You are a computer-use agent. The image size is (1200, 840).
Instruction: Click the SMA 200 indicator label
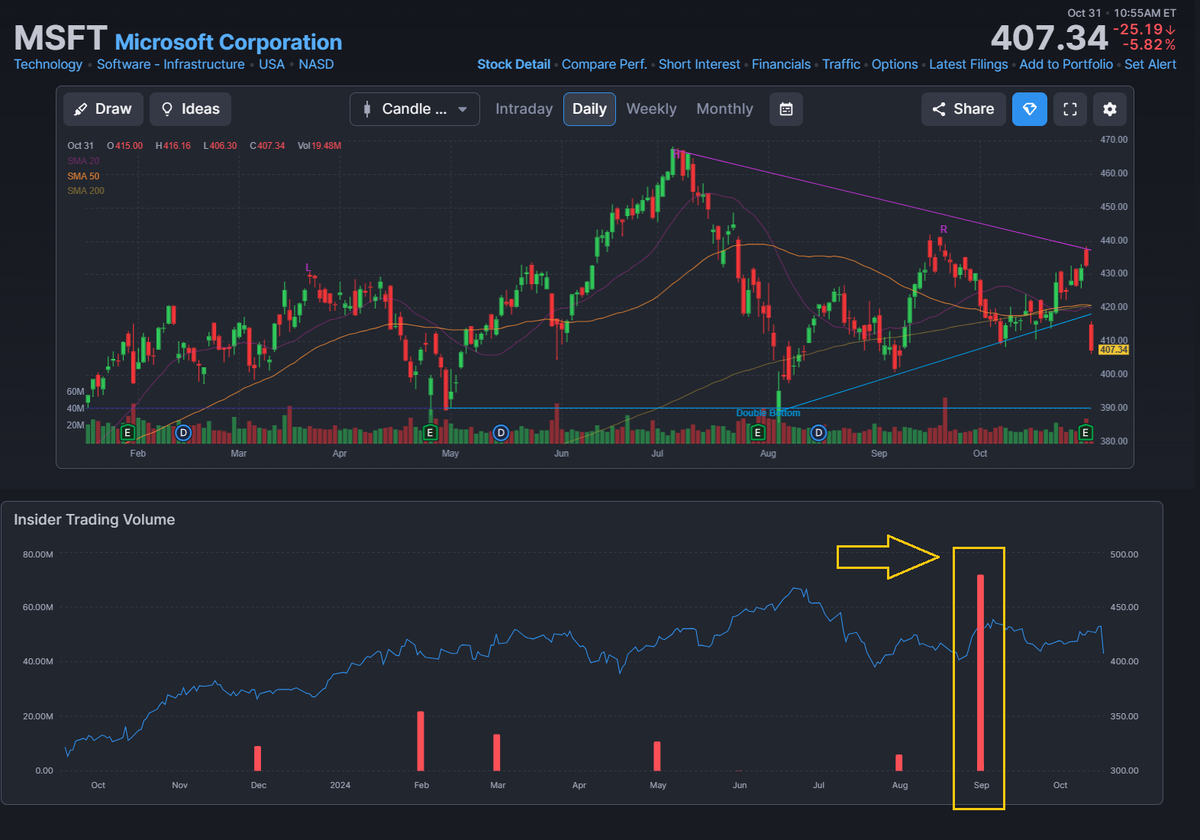[85, 190]
